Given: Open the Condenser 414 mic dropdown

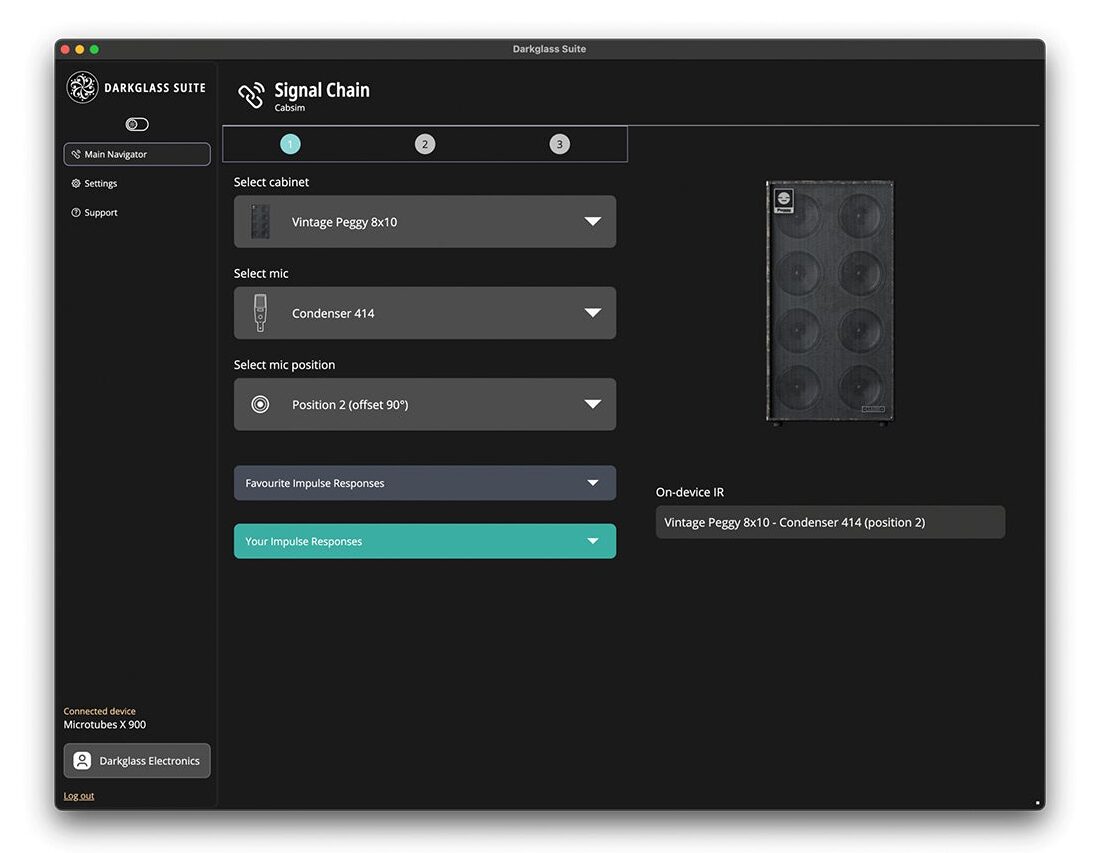Looking at the screenshot, I should [425, 313].
